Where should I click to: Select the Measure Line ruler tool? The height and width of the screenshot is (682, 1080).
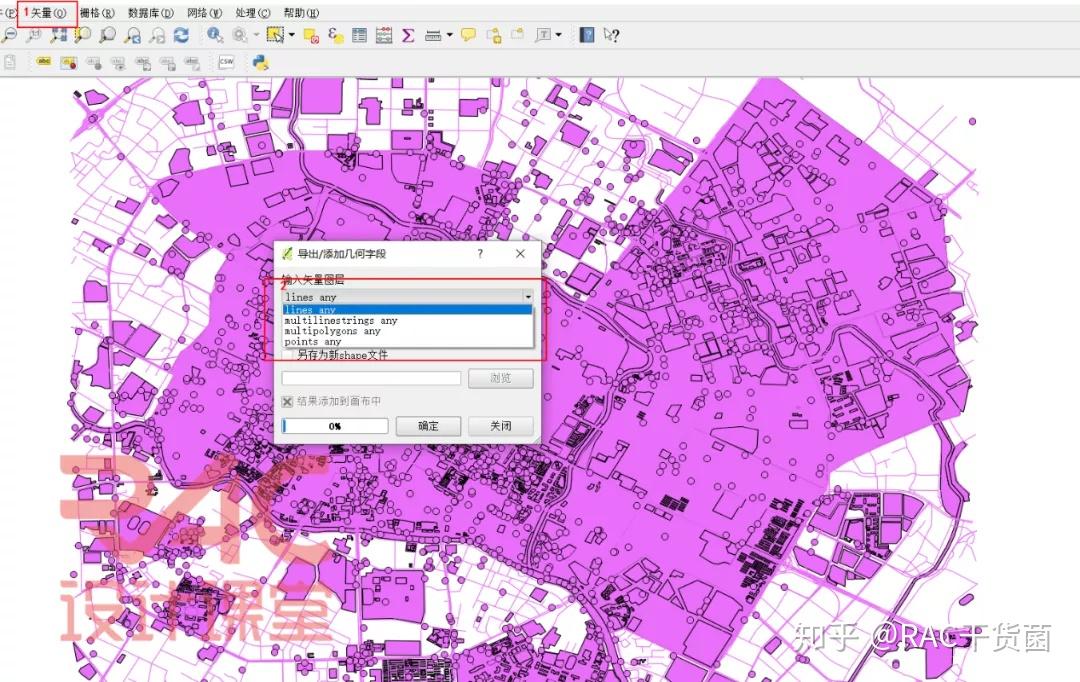coord(433,35)
